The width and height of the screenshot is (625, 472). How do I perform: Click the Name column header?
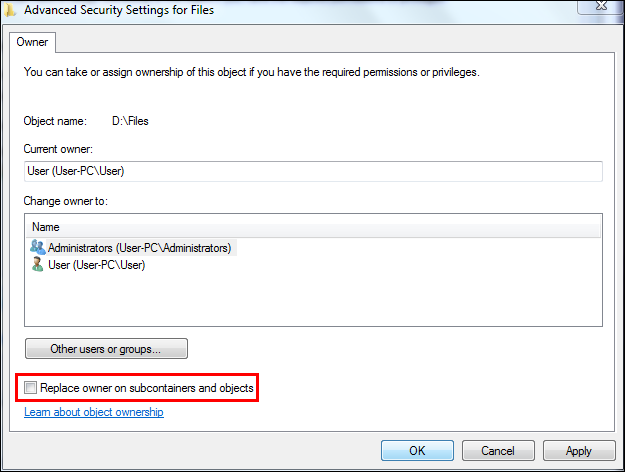pos(46,227)
